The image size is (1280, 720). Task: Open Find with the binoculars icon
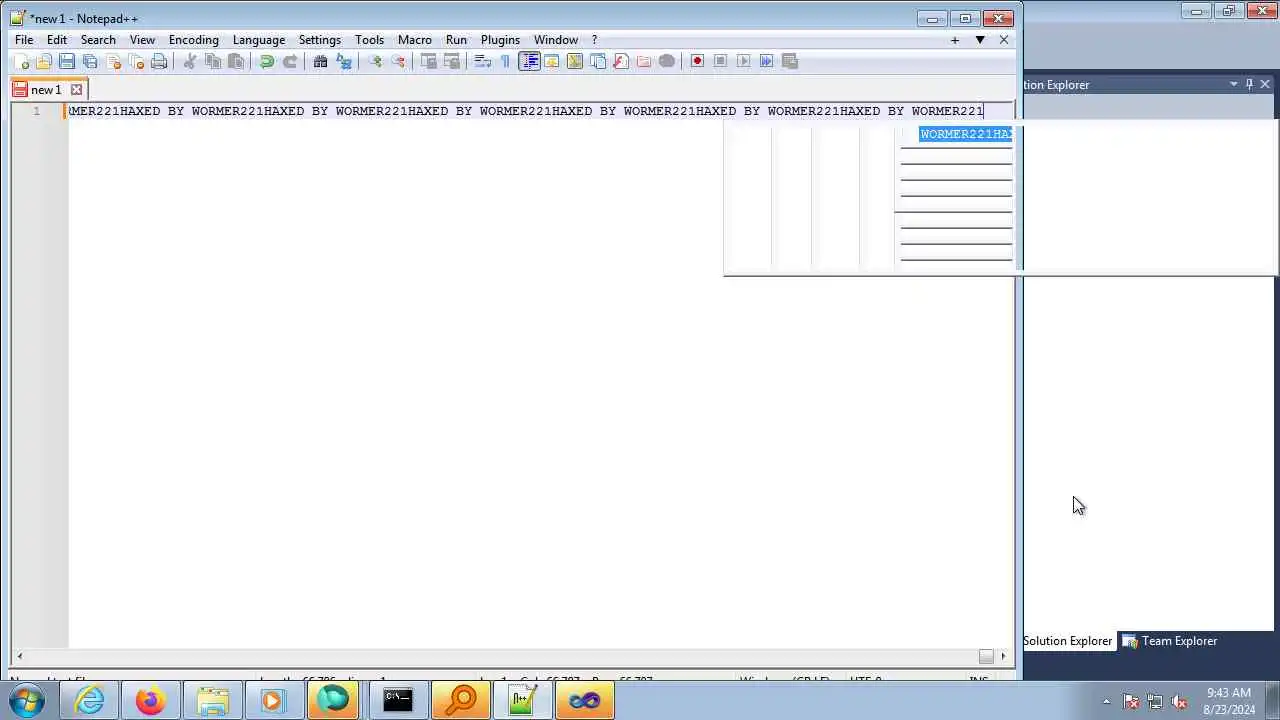pos(321,61)
